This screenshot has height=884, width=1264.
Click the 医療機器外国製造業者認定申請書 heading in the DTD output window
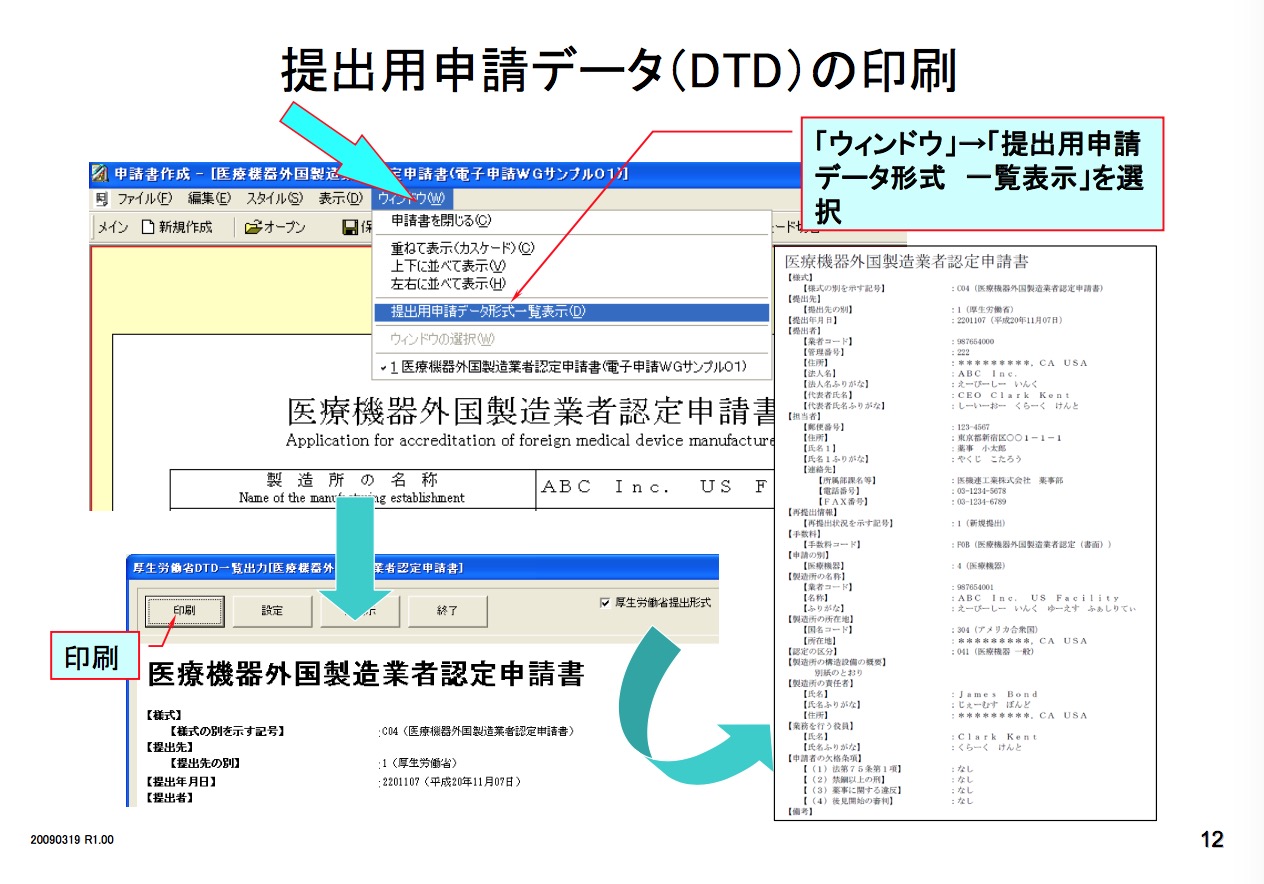365,673
